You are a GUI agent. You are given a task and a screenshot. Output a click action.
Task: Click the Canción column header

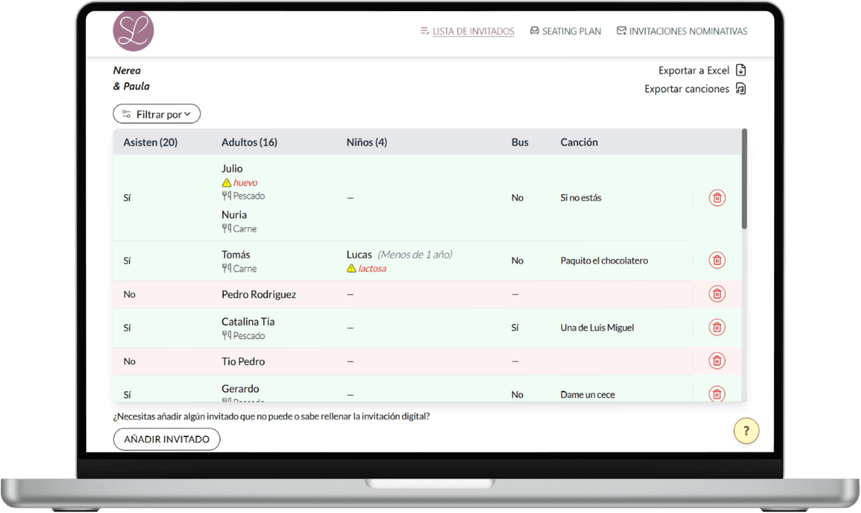point(579,142)
